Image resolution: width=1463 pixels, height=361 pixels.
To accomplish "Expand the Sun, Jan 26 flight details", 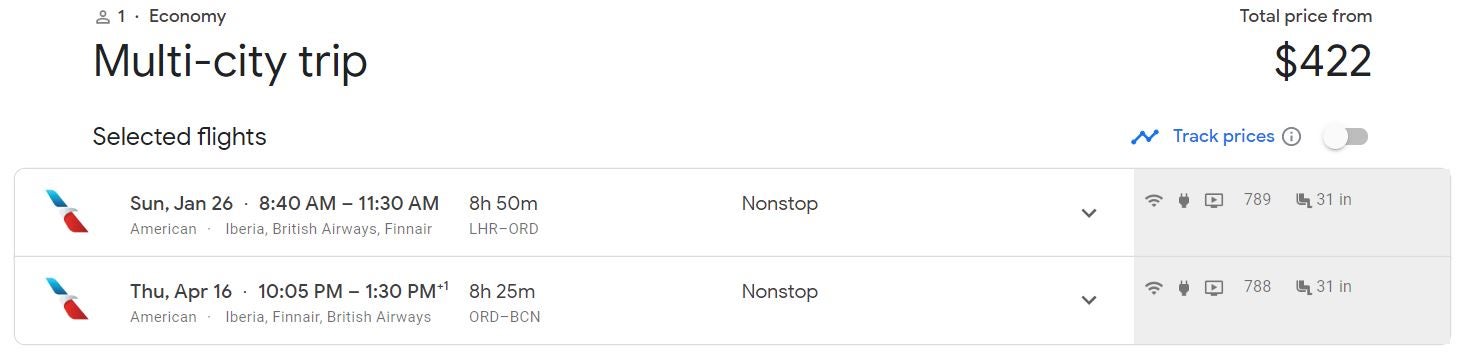I will 1089,213.
